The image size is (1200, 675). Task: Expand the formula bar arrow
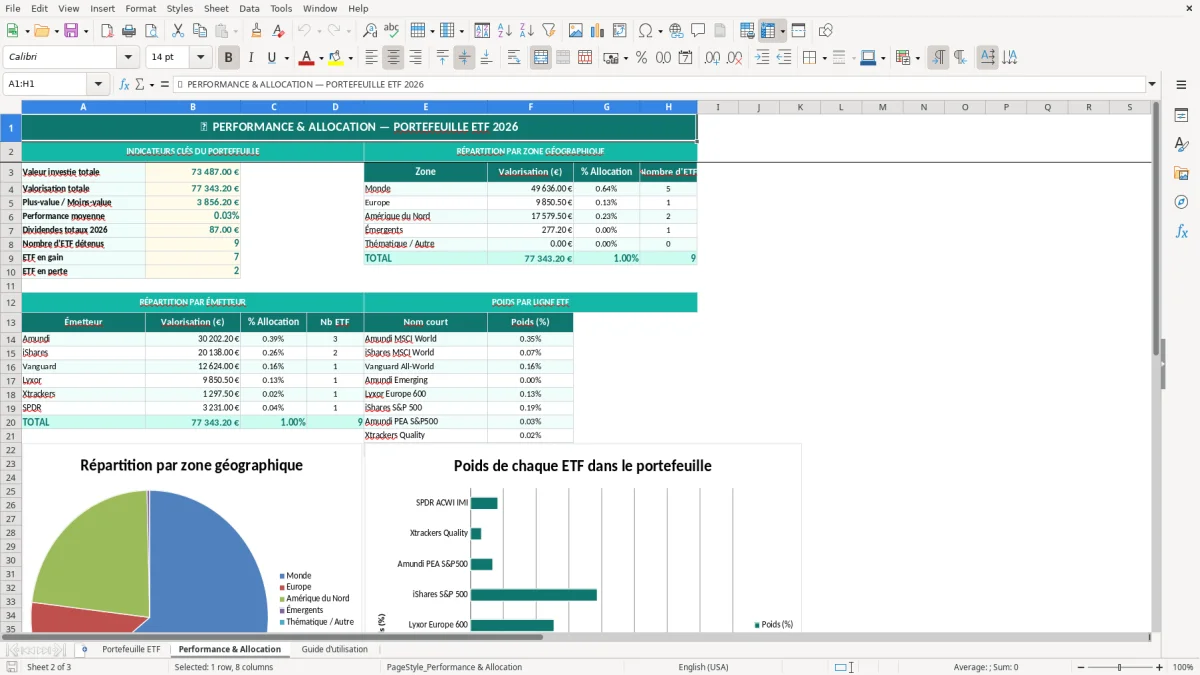pyautogui.click(x=1152, y=84)
